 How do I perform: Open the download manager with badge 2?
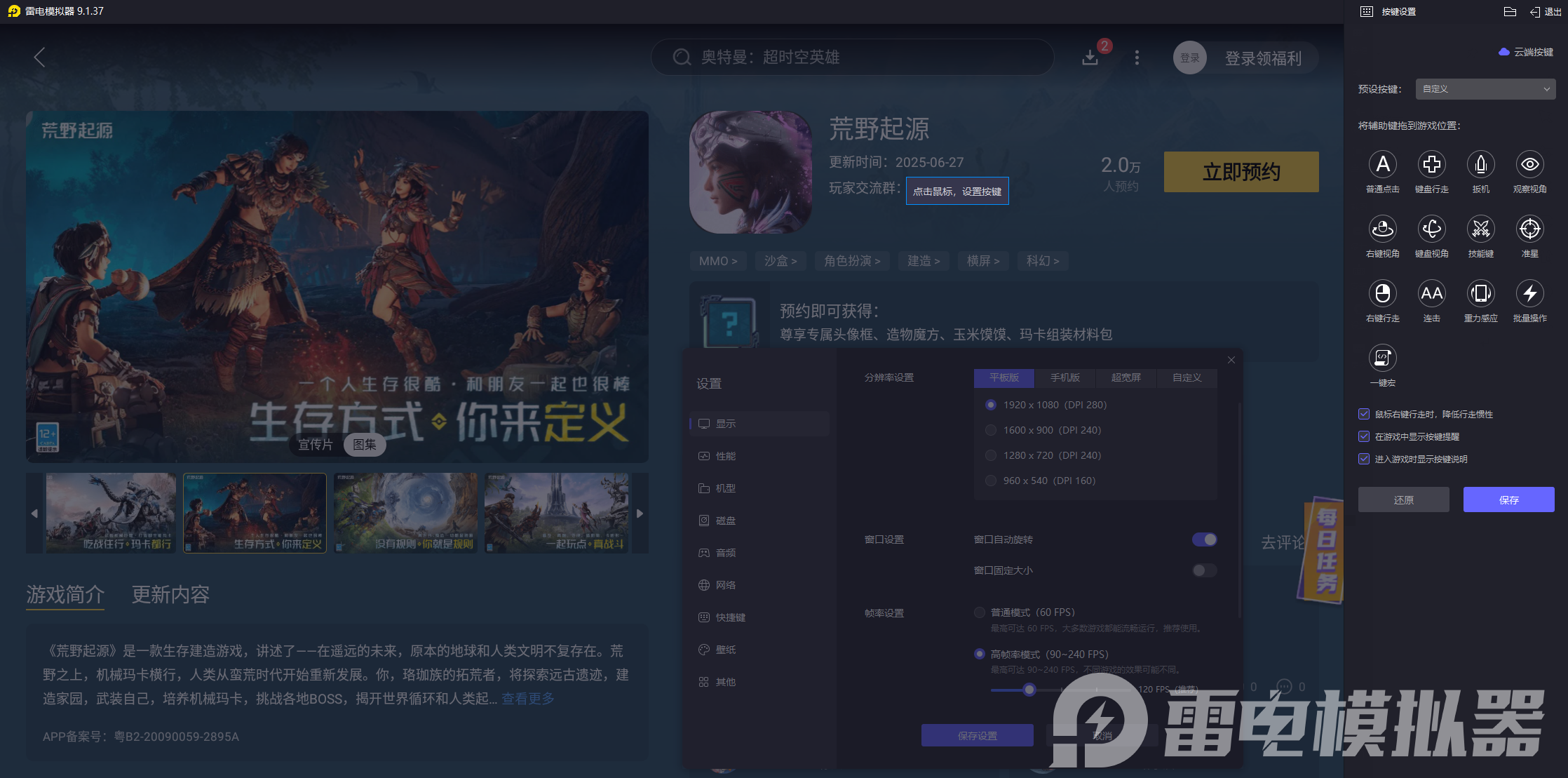click(1090, 58)
